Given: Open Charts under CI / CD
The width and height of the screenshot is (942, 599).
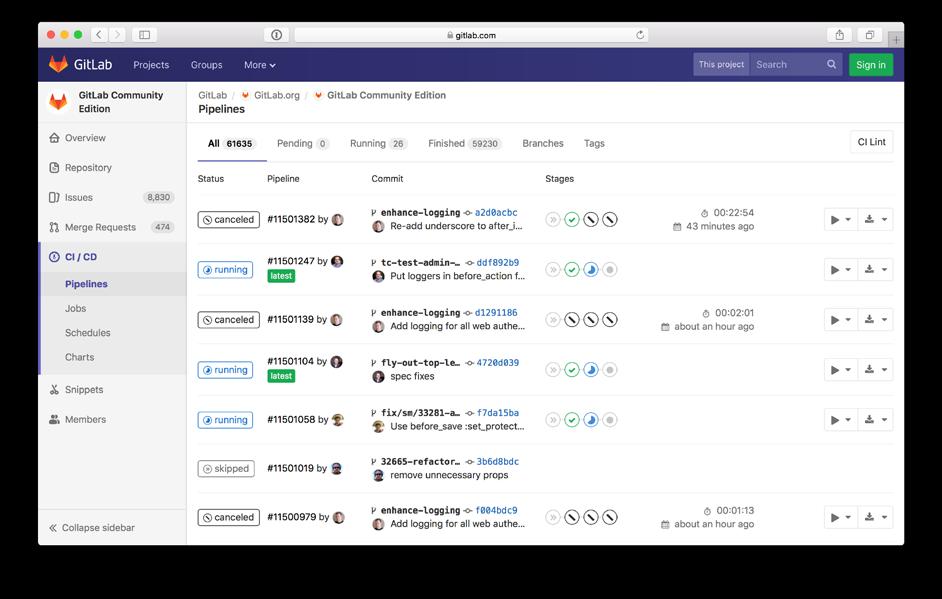Looking at the screenshot, I should 80,357.
